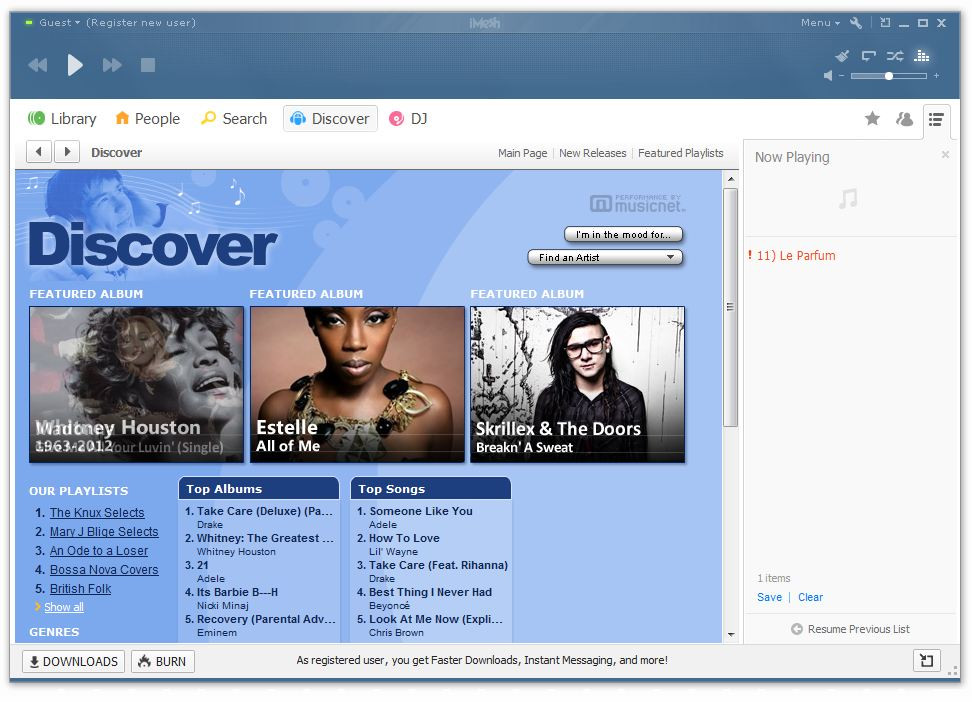The height and width of the screenshot is (702, 972).
Task: Select top song Someone Like You
Action: [x=421, y=511]
